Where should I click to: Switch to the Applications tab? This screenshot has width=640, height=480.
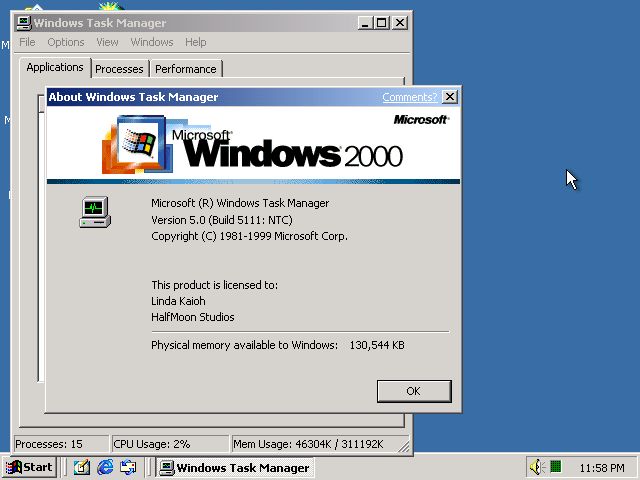pyautogui.click(x=55, y=67)
